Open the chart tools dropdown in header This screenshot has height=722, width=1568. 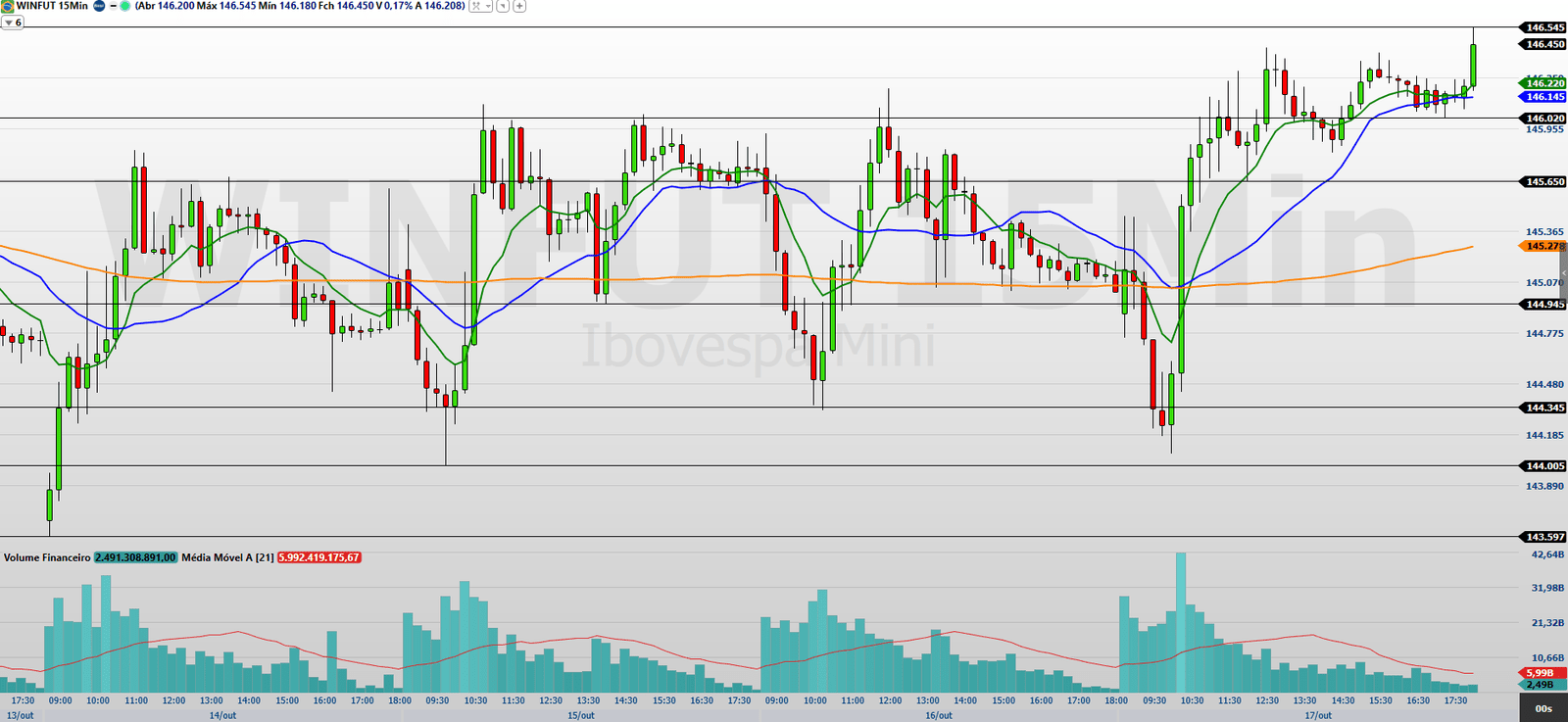click(x=480, y=6)
